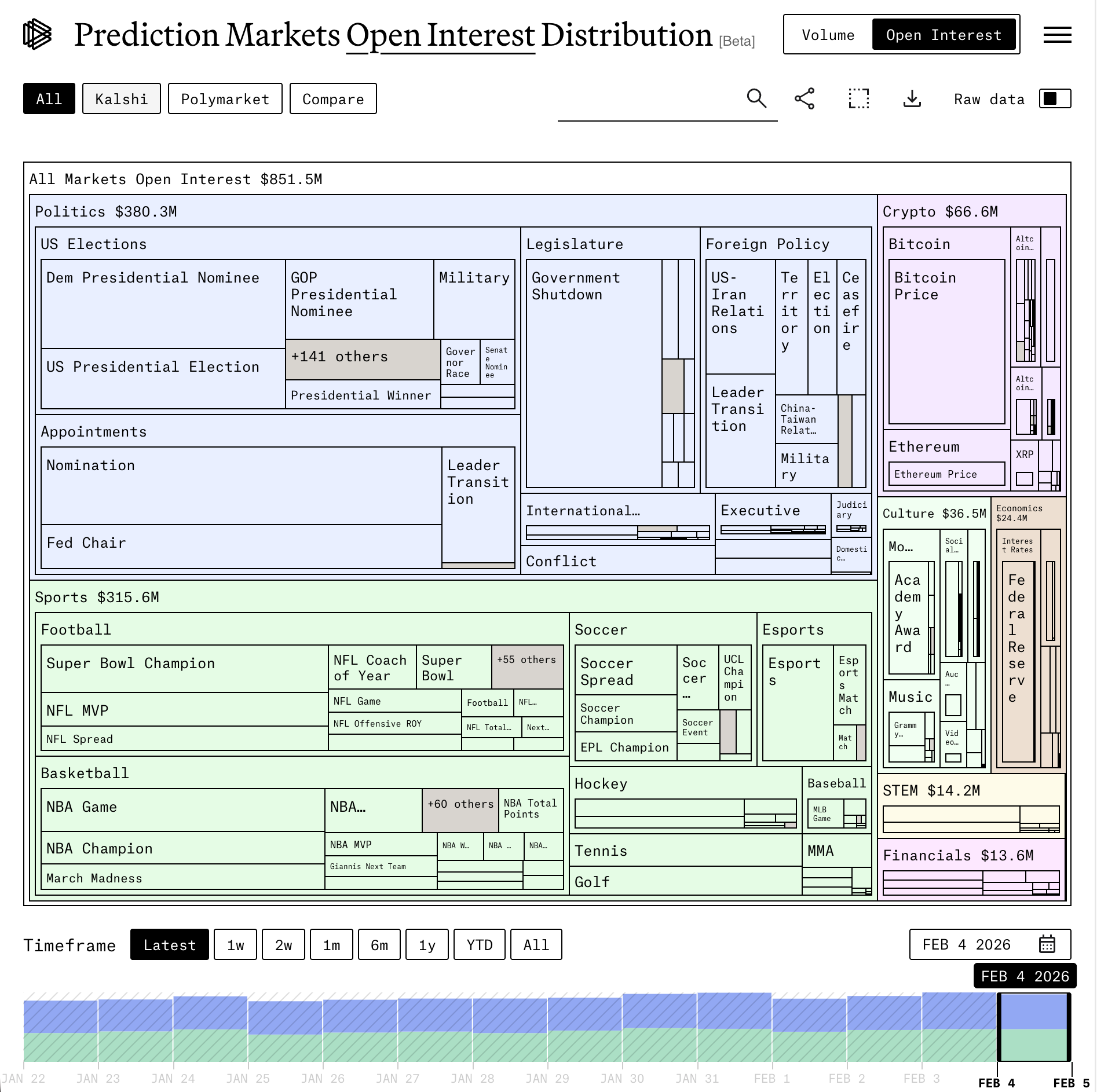Open the Compare tab
1097x1092 pixels.
click(333, 98)
